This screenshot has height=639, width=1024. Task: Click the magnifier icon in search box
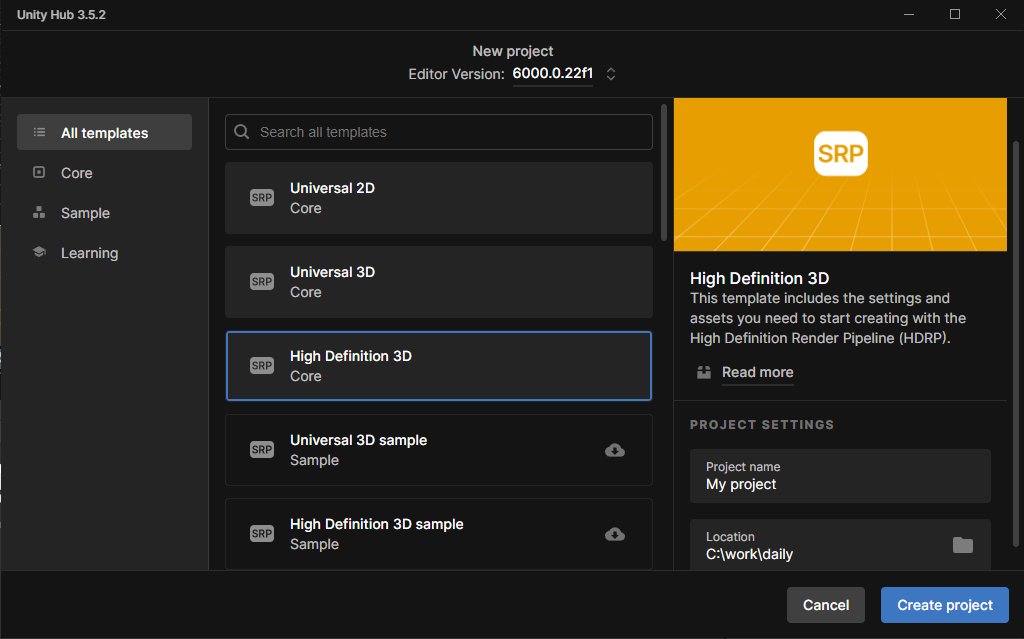[x=242, y=132]
